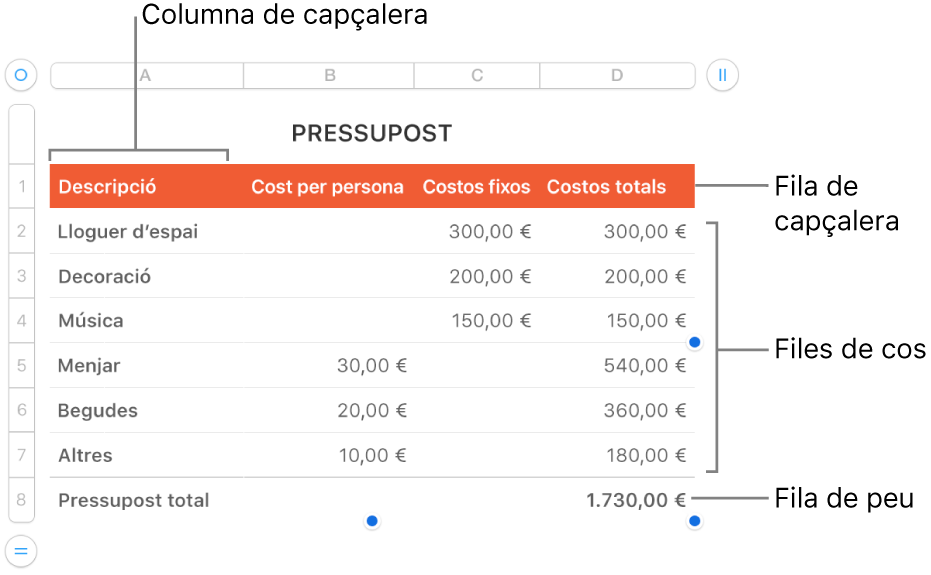The height and width of the screenshot is (575, 931).
Task: Select row 5 number tab
Action: click(x=21, y=366)
